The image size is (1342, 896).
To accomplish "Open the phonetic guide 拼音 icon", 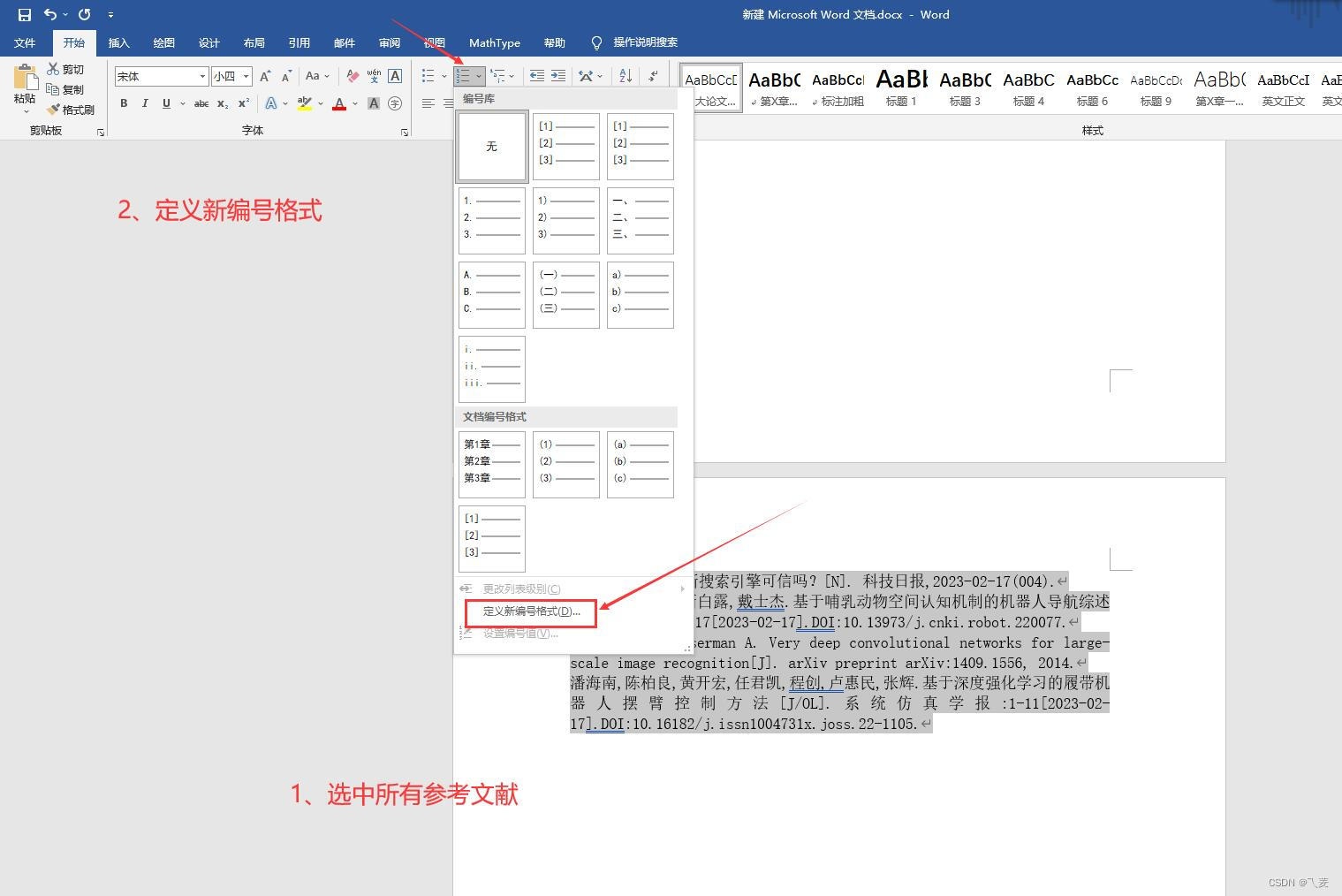I will coord(374,76).
